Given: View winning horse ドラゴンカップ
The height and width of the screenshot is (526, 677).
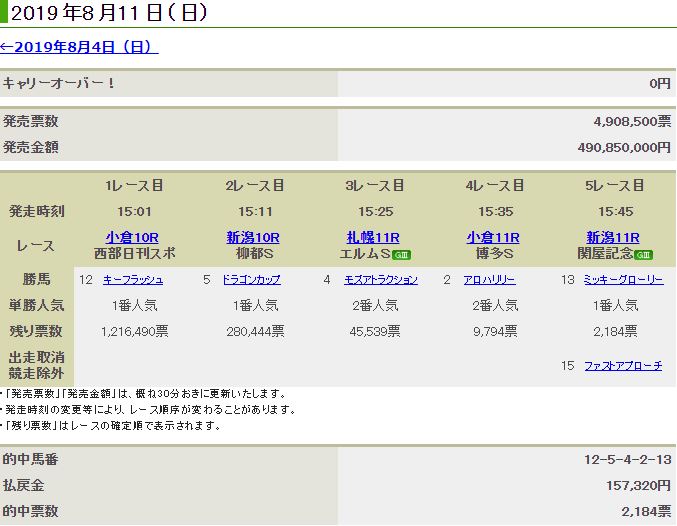Looking at the screenshot, I should coord(252,280).
